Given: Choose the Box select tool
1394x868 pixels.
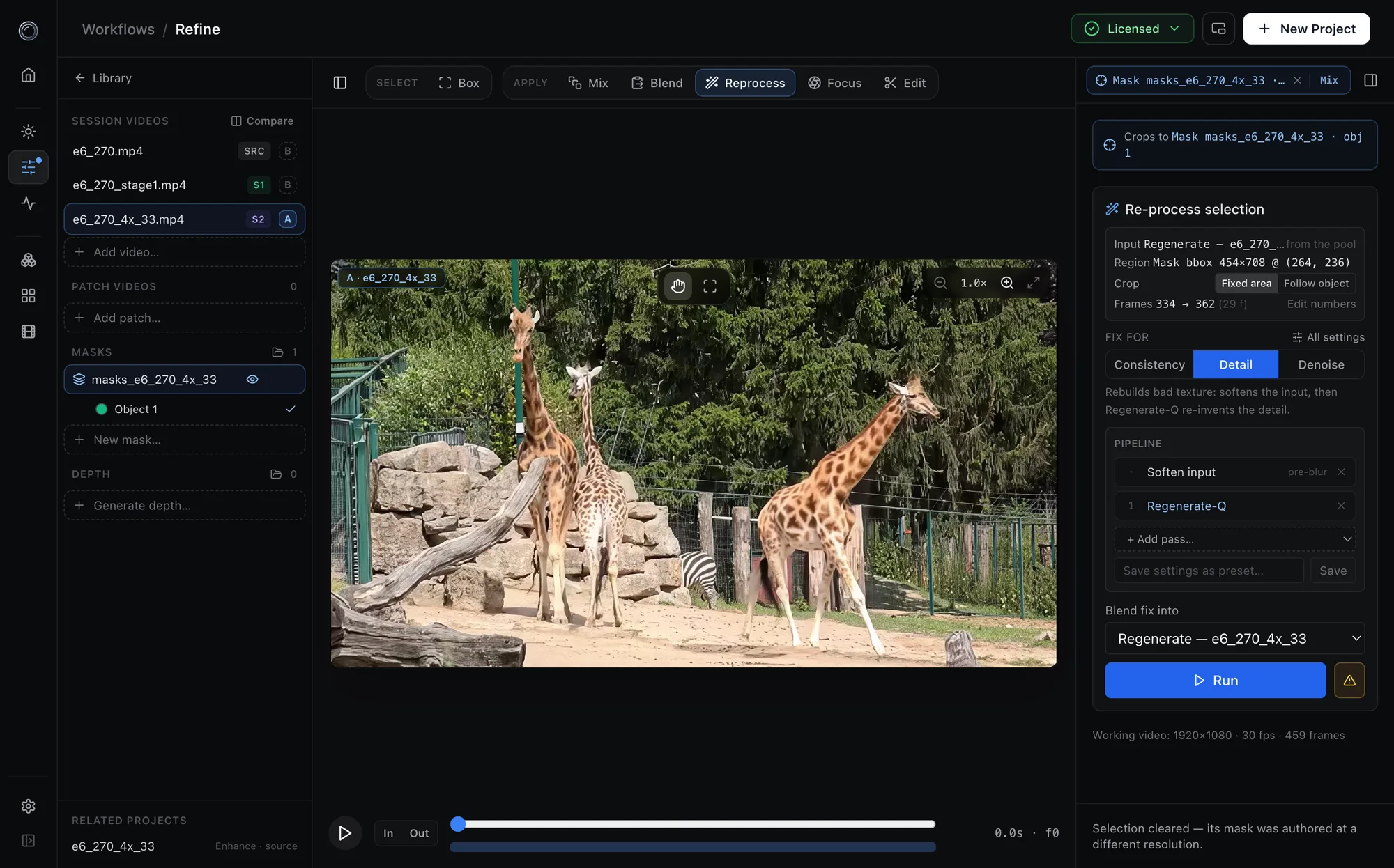Looking at the screenshot, I should 459,83.
